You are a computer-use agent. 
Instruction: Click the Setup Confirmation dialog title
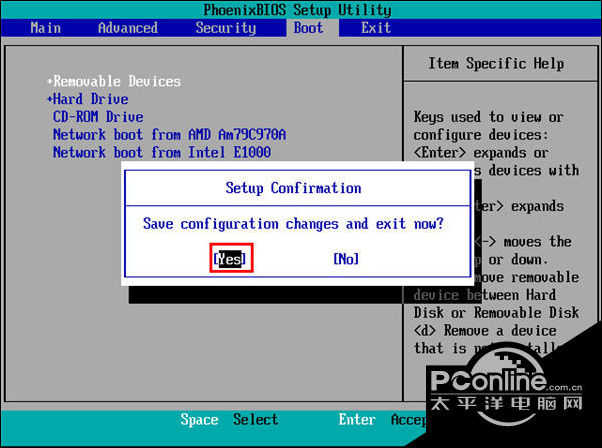pyautogui.click(x=293, y=188)
